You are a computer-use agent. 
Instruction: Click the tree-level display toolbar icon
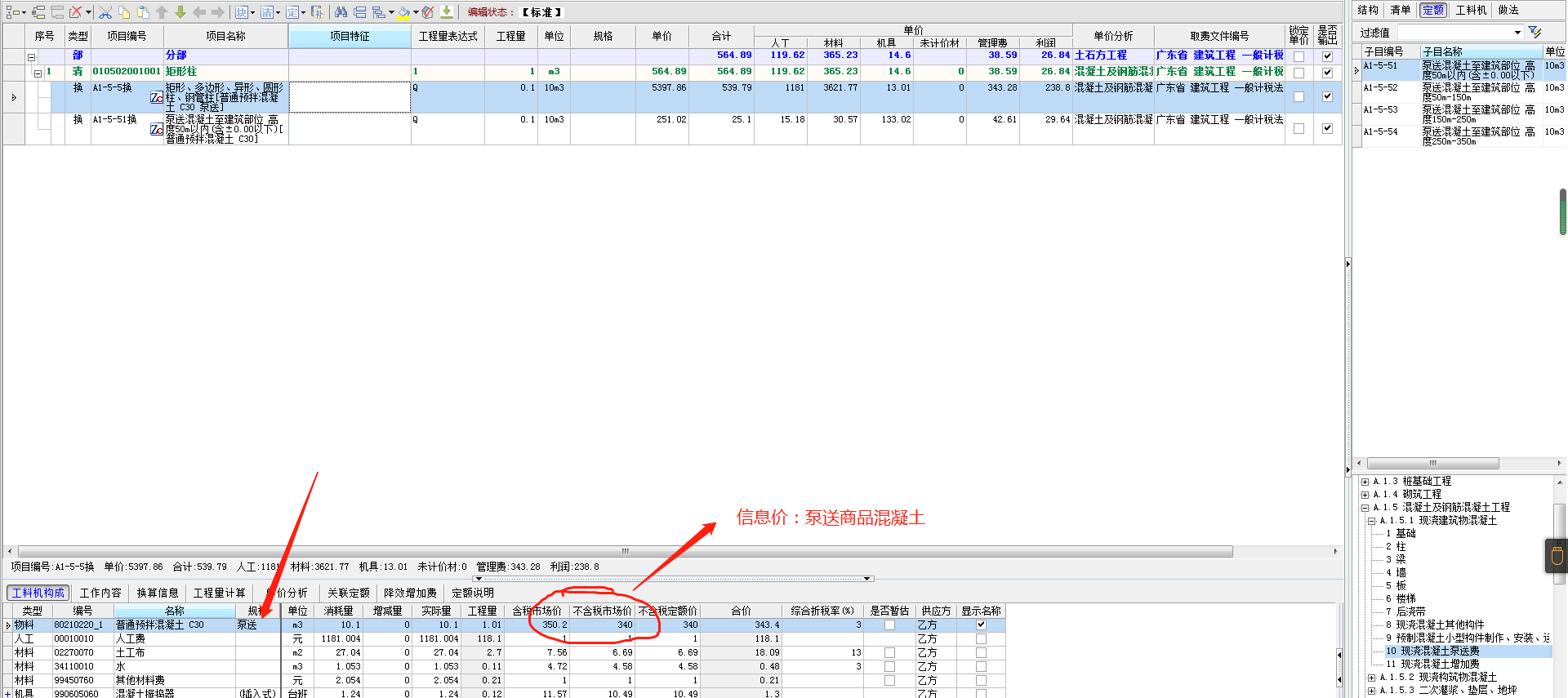[379, 12]
